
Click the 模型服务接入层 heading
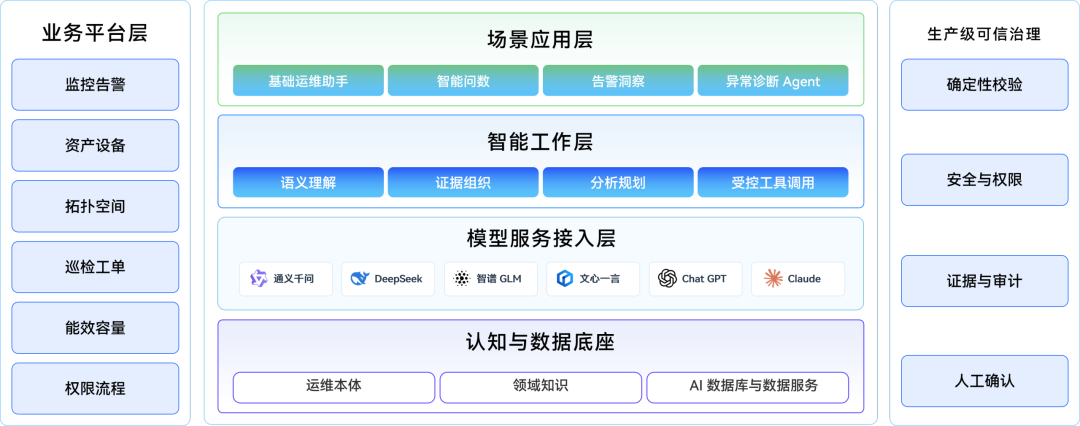click(541, 239)
